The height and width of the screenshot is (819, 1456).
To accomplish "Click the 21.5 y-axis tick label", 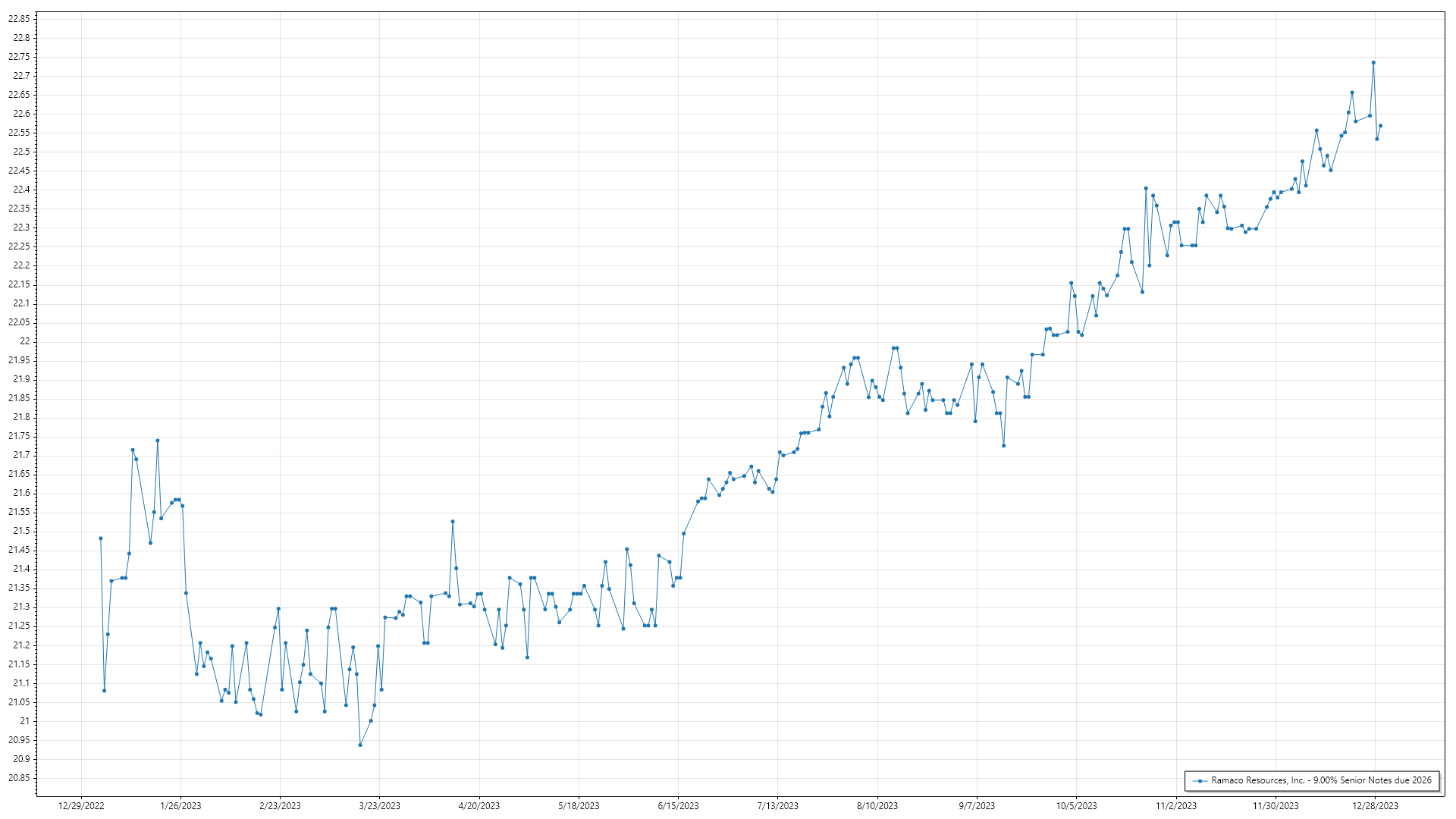I will 21,531.
